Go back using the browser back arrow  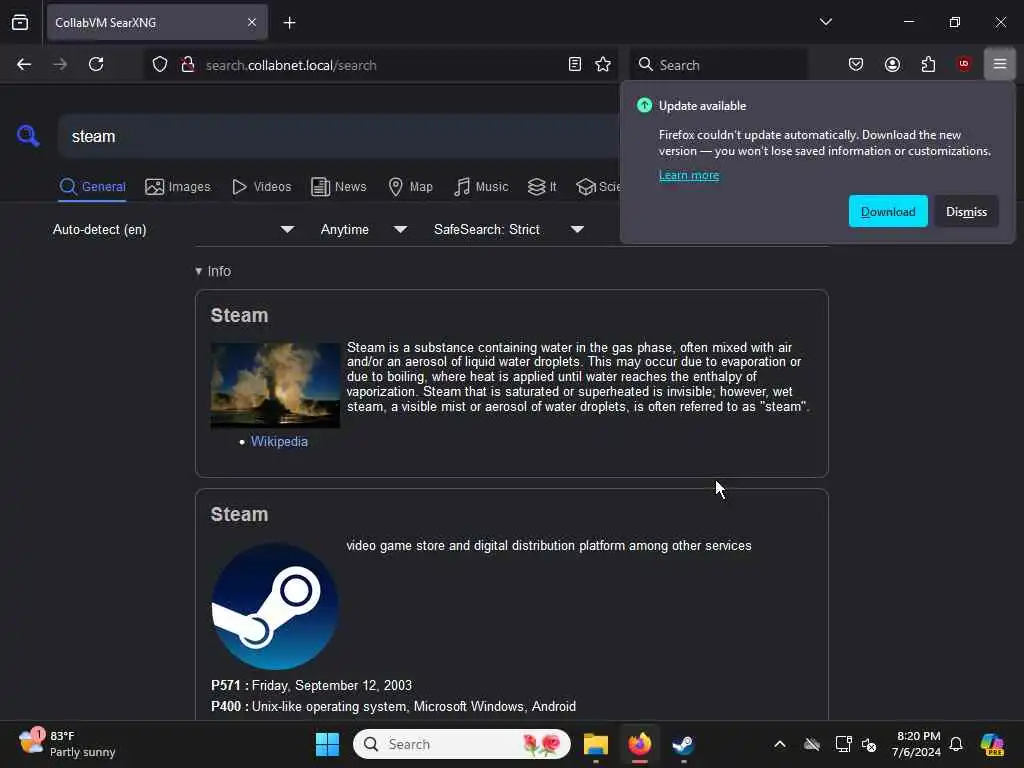tap(24, 64)
